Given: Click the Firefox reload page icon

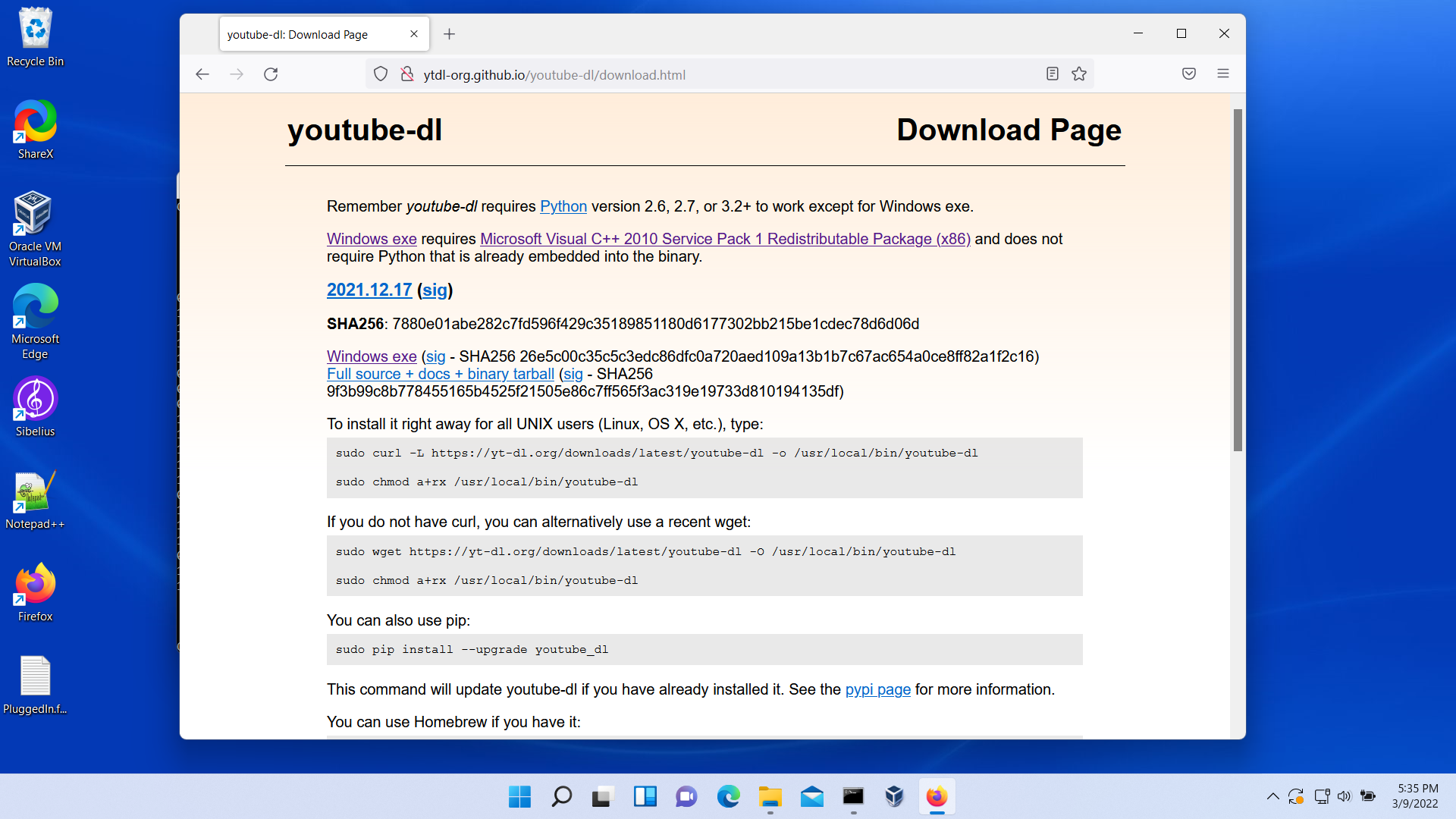Looking at the screenshot, I should coord(271,74).
